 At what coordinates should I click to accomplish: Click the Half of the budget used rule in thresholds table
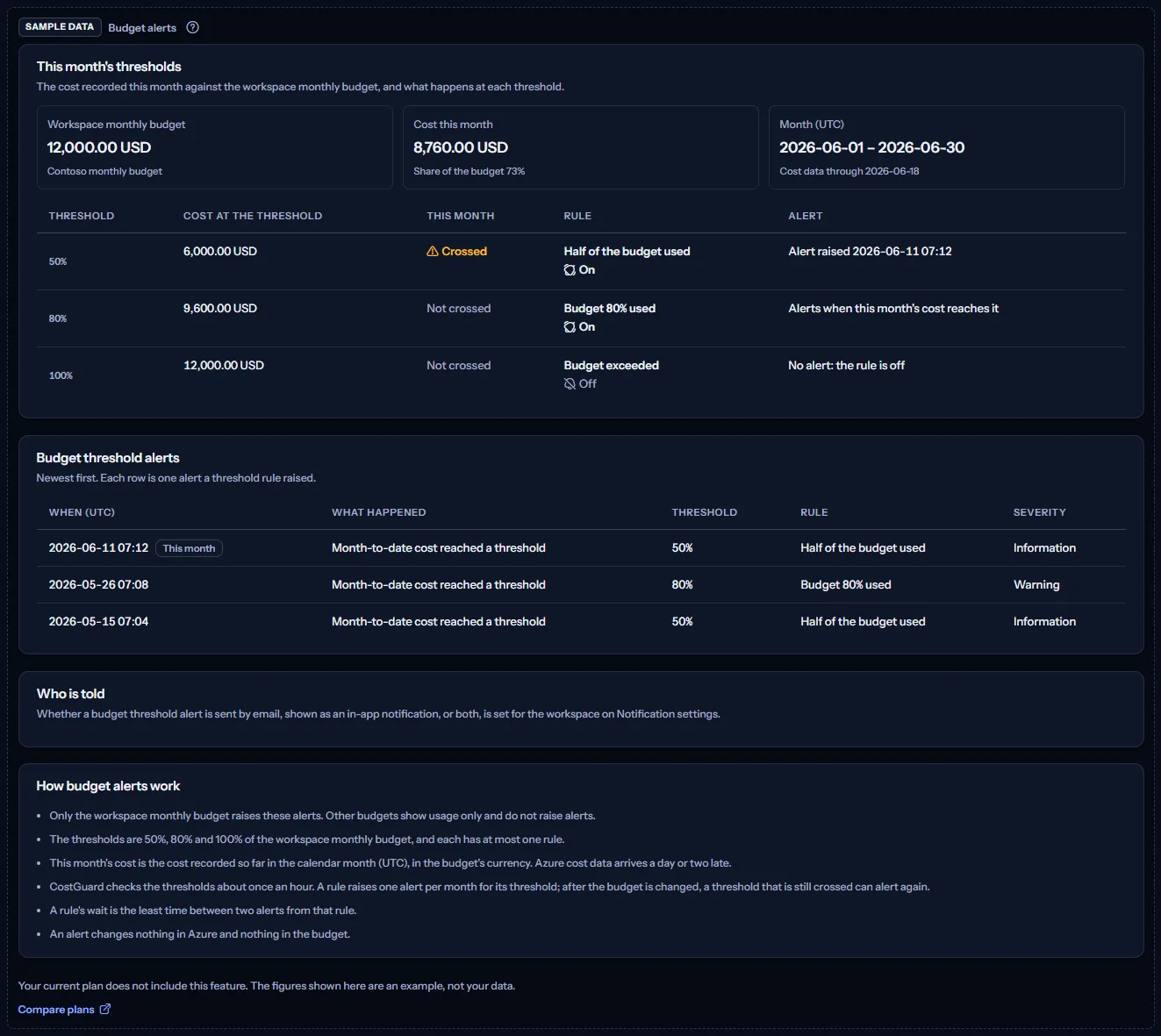click(627, 252)
